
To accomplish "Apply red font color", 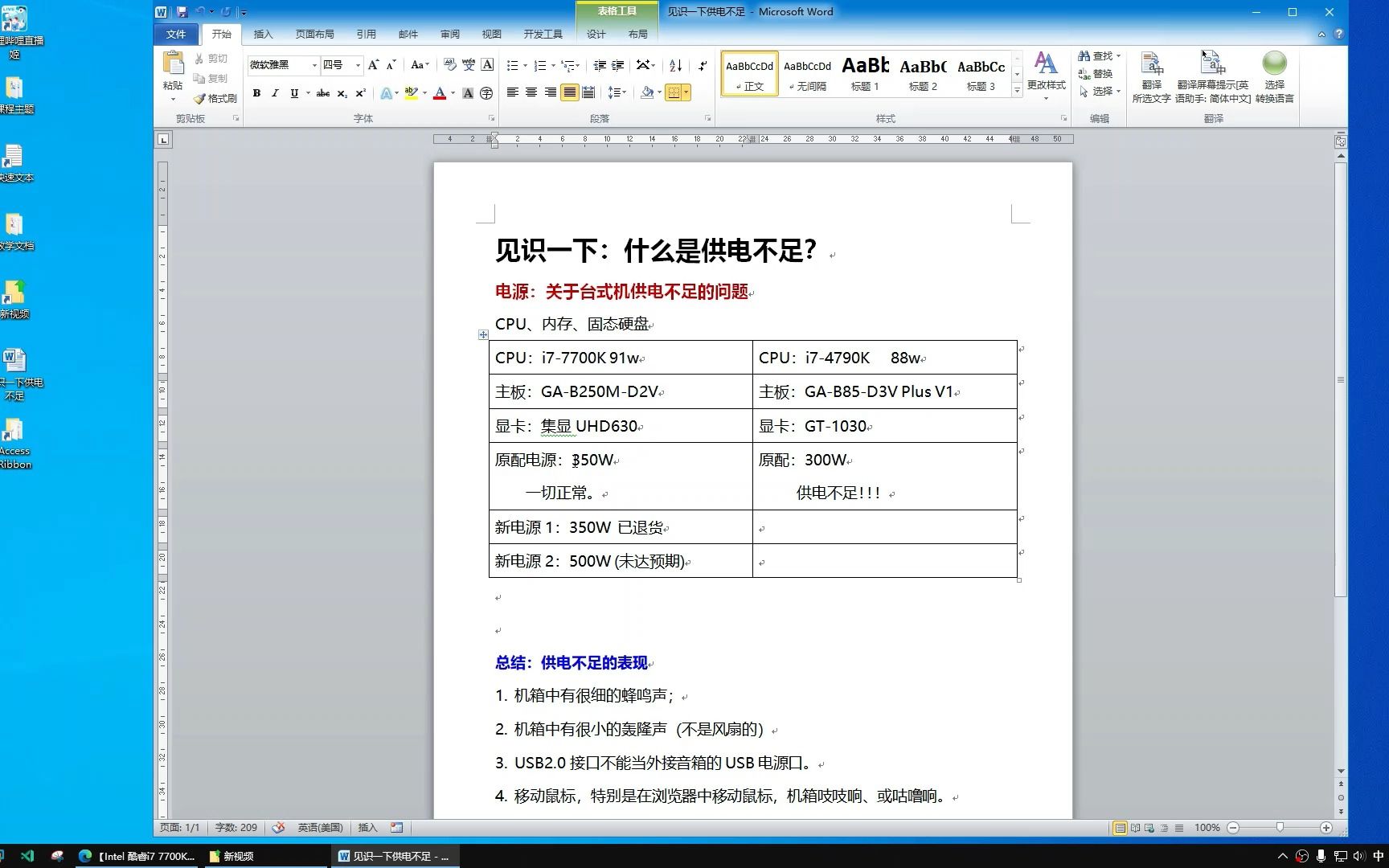I will pyautogui.click(x=440, y=93).
